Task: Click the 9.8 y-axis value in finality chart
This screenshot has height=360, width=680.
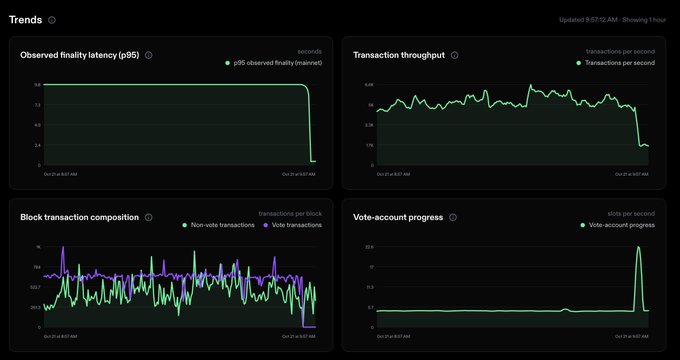Action: pyautogui.click(x=37, y=85)
